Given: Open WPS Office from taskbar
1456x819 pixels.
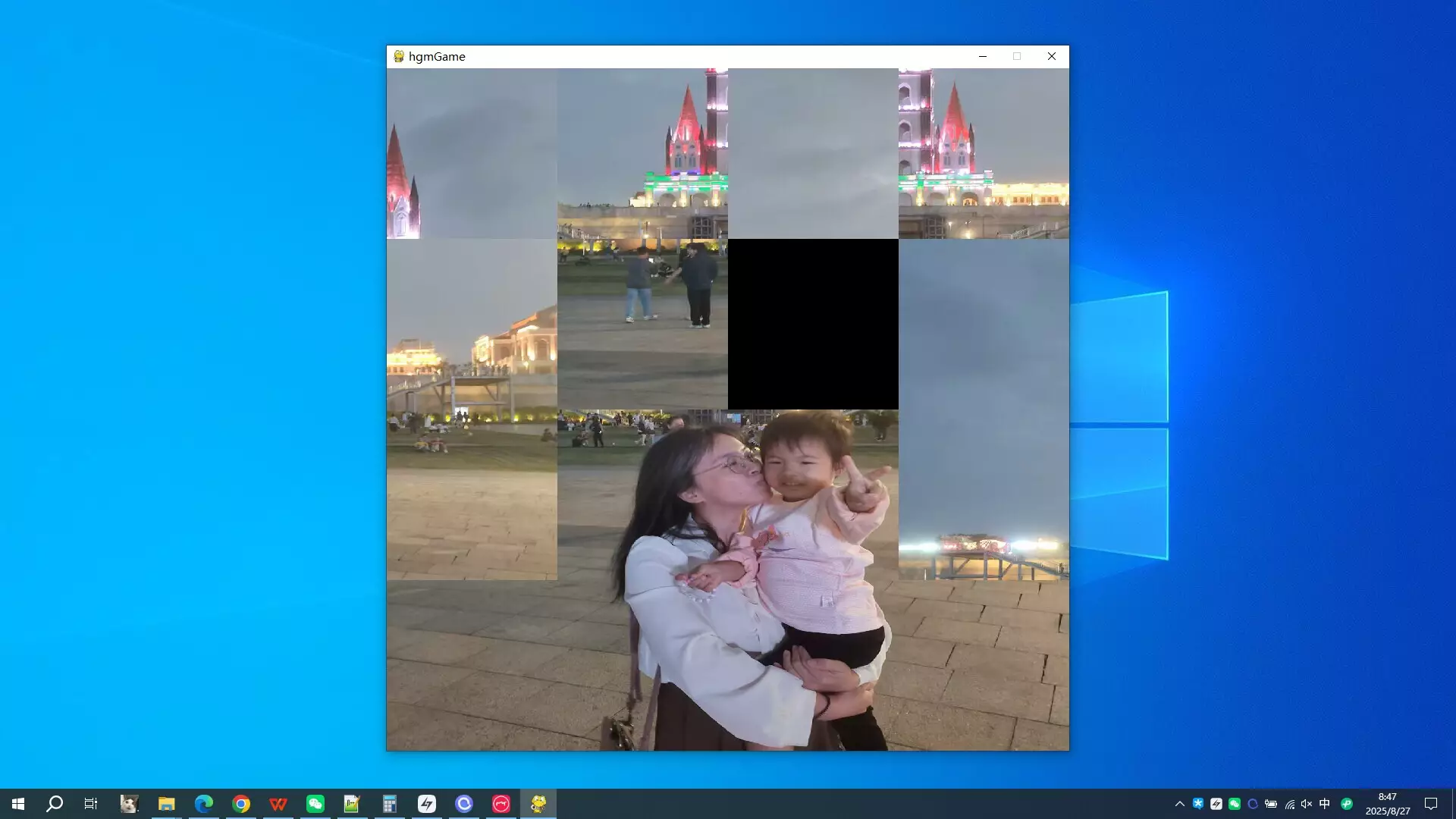Looking at the screenshot, I should click(278, 804).
